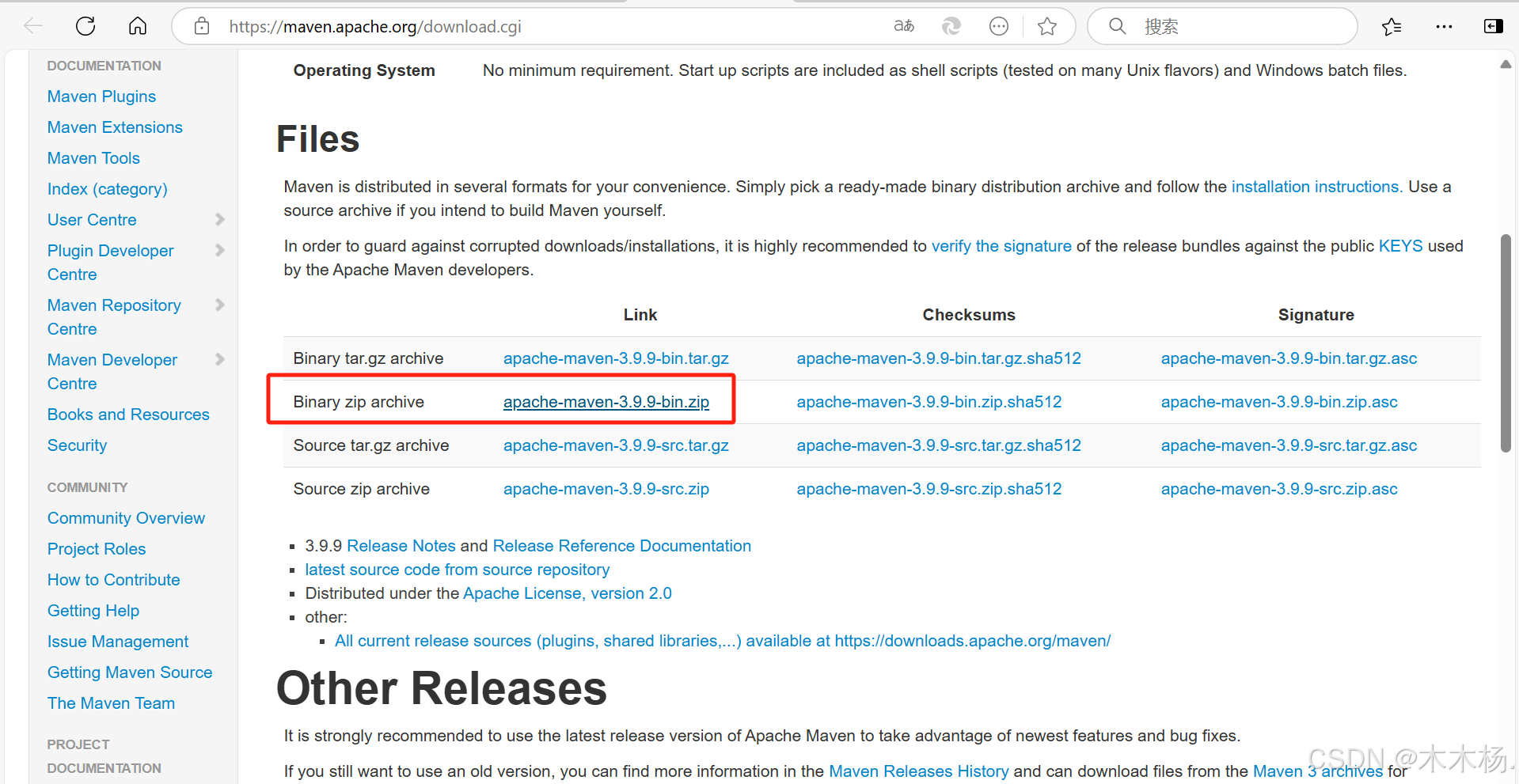Open Maven Plugins in the sidebar
The height and width of the screenshot is (784, 1519).
(101, 97)
